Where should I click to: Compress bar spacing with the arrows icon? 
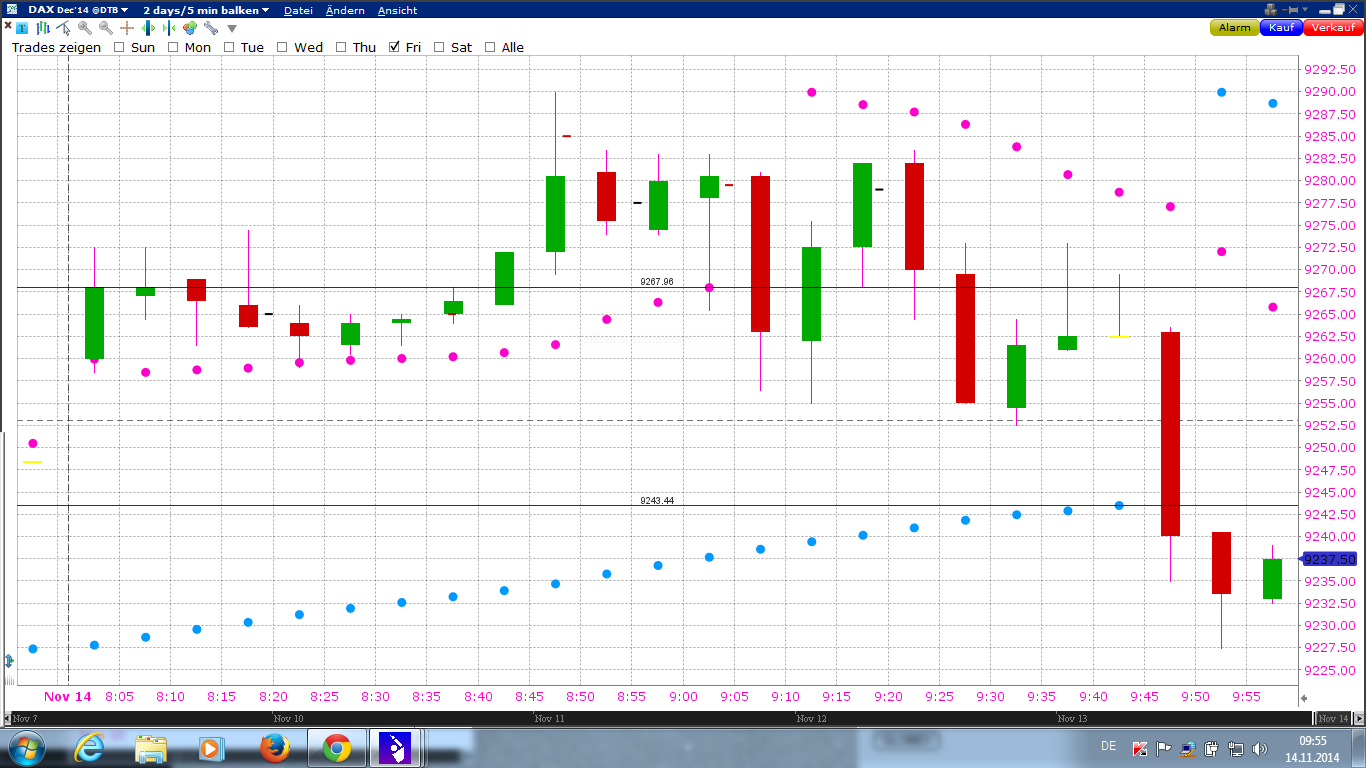click(169, 28)
